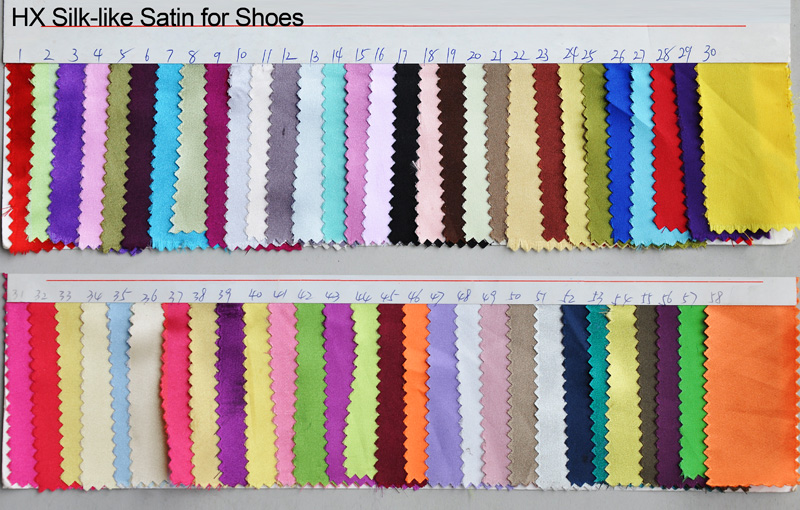Select the narrow orange swatch number 46
Image resolution: width=800 pixels, height=510 pixels.
[416, 393]
